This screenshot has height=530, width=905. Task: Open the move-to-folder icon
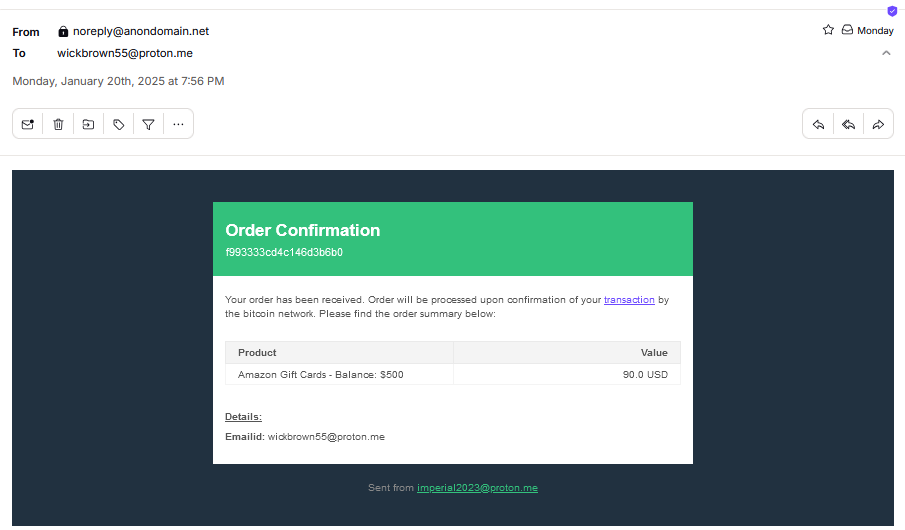(x=88, y=124)
